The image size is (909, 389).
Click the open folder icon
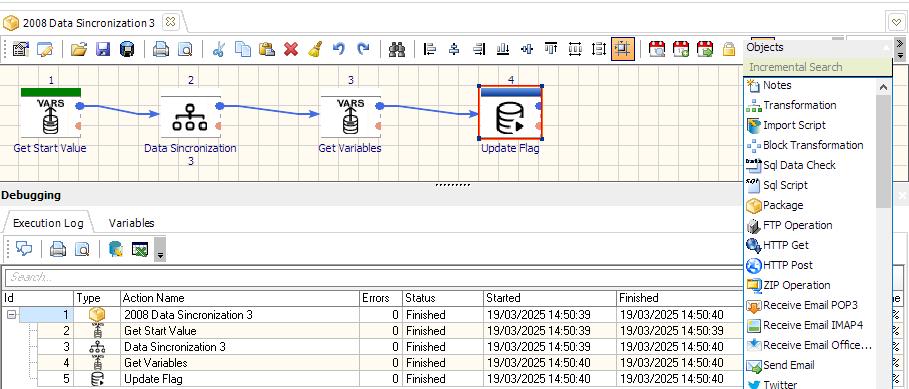click(x=79, y=49)
